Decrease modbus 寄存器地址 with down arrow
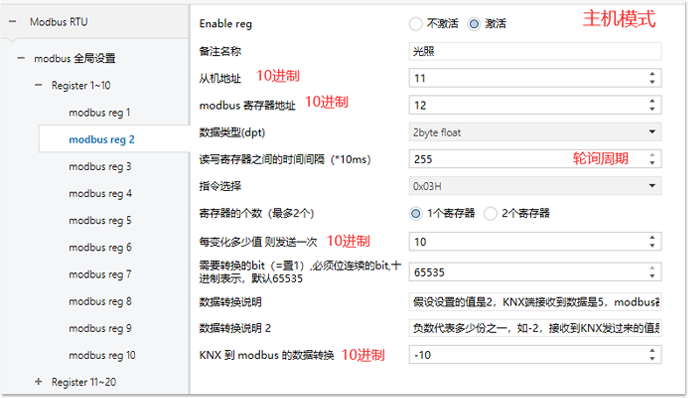This screenshot has height=398, width=688. (x=652, y=109)
